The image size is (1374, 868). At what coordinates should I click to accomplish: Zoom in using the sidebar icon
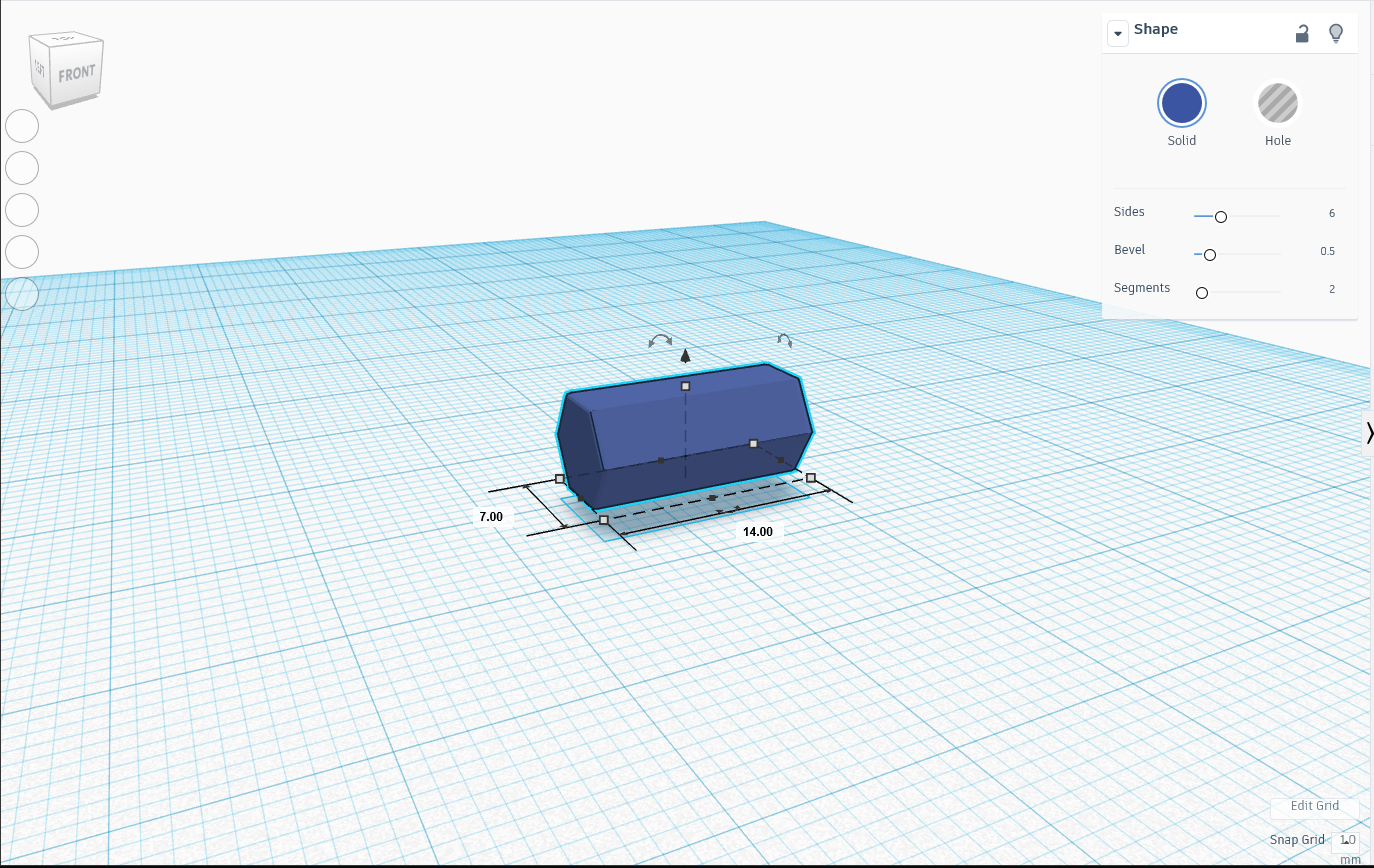22,210
